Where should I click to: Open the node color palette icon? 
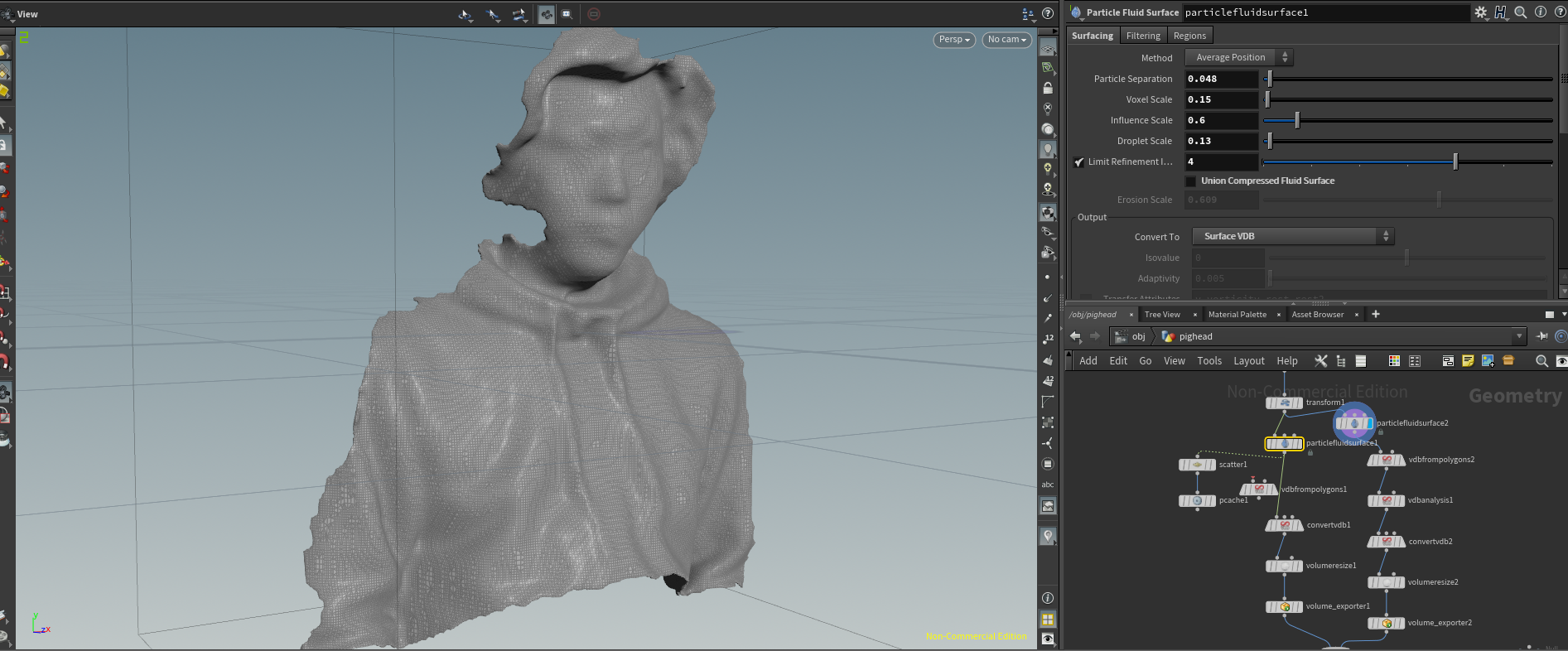[1394, 361]
